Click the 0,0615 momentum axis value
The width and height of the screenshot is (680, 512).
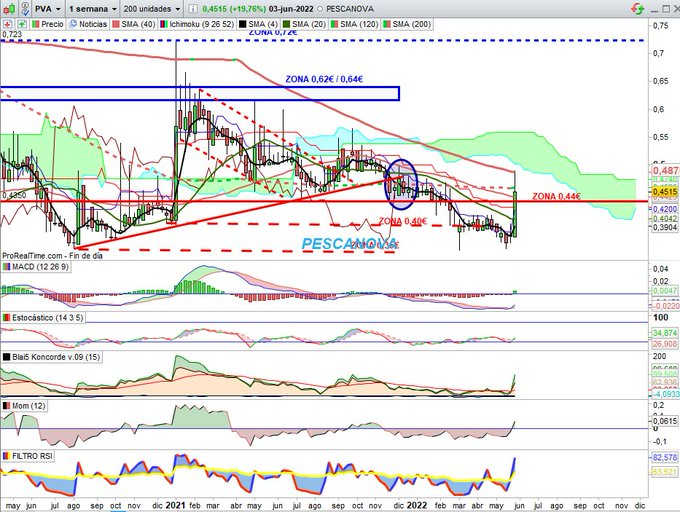point(665,421)
